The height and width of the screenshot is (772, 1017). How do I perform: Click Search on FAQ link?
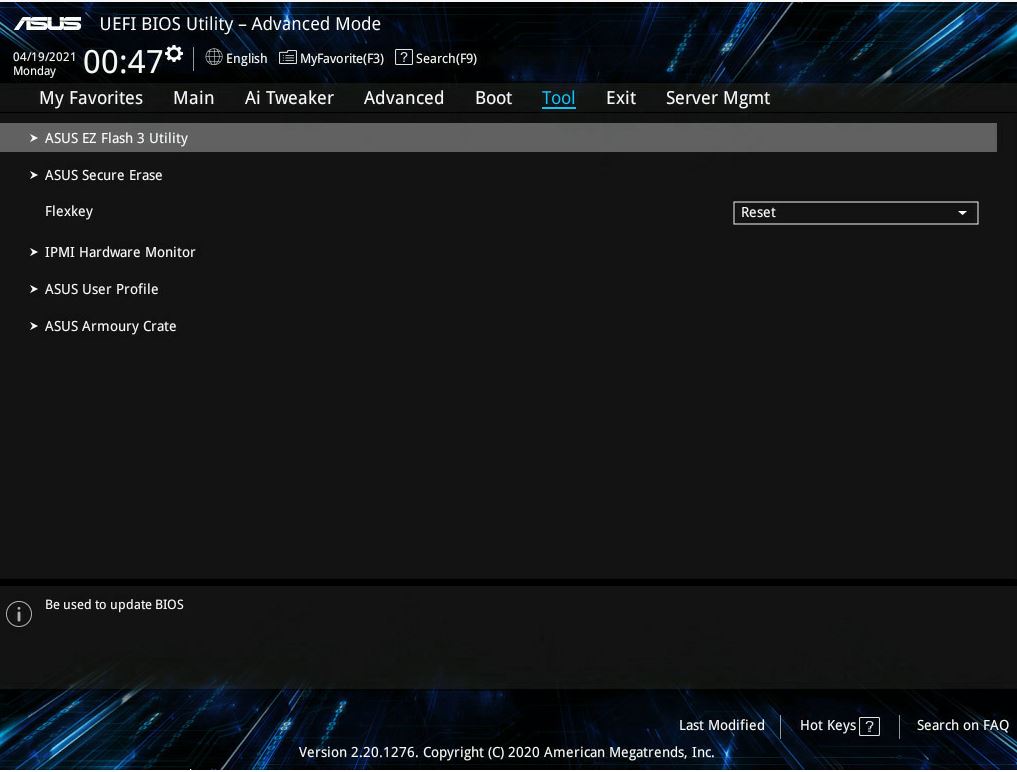pyautogui.click(x=963, y=725)
